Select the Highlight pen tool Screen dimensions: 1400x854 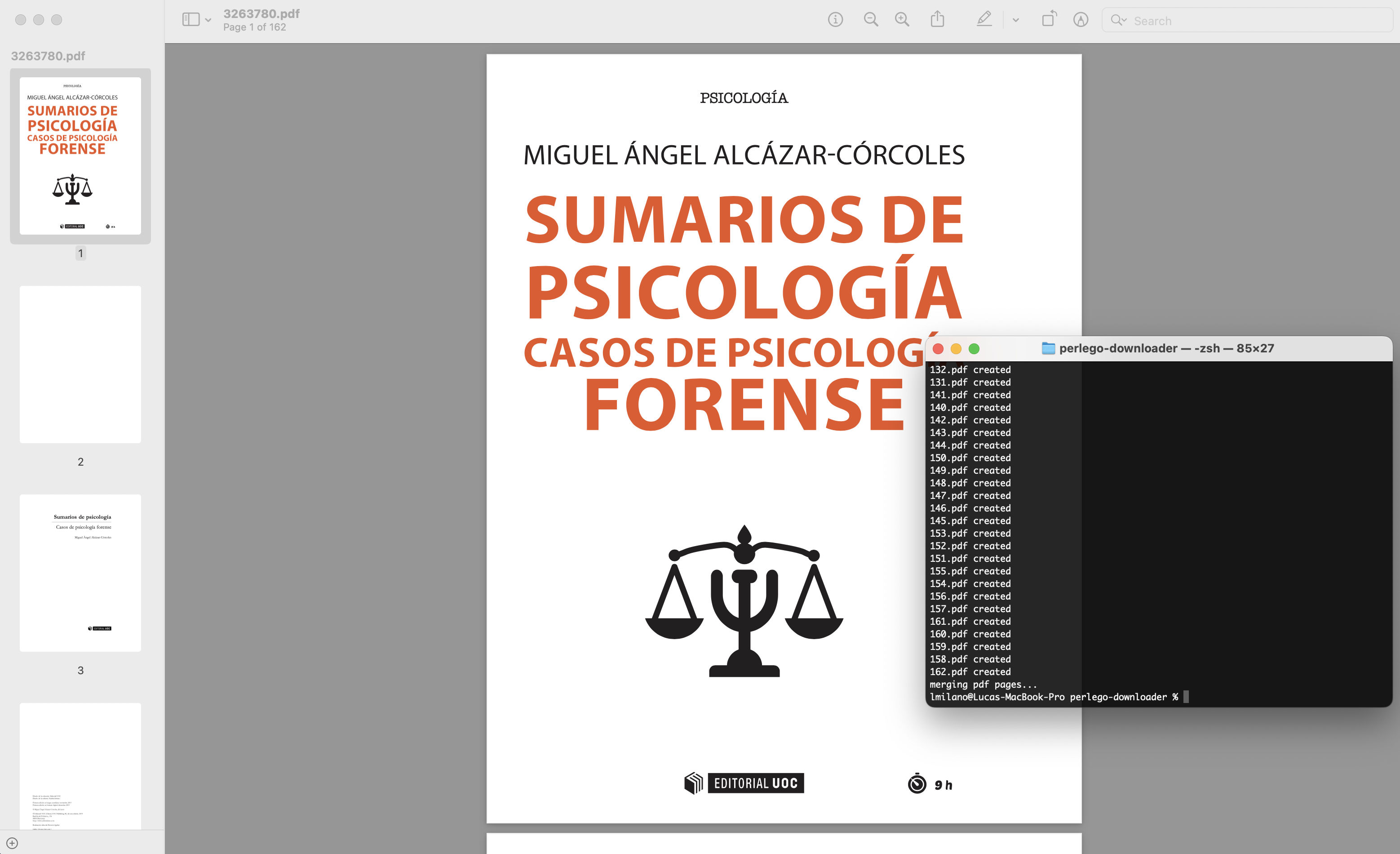point(984,20)
